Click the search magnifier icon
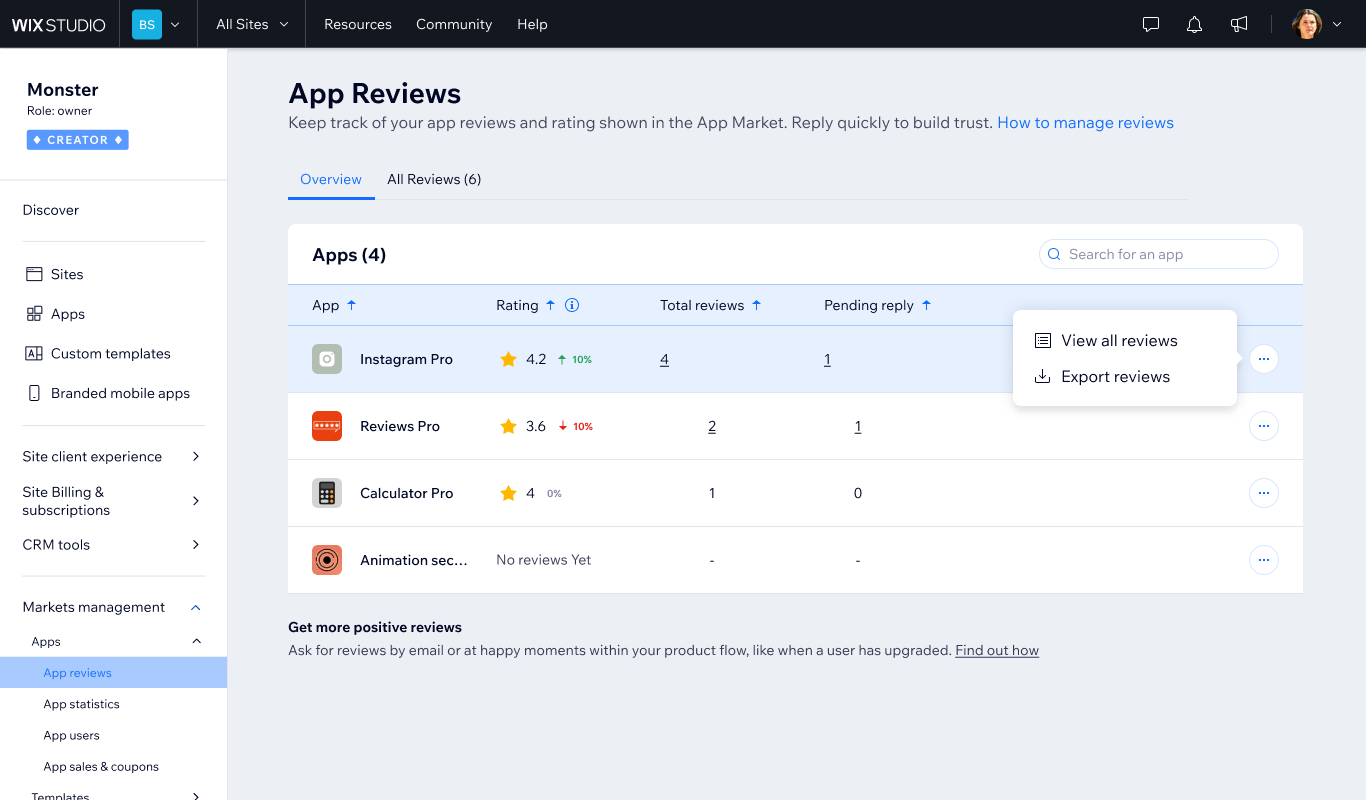The width and height of the screenshot is (1366, 800). click(1053, 254)
